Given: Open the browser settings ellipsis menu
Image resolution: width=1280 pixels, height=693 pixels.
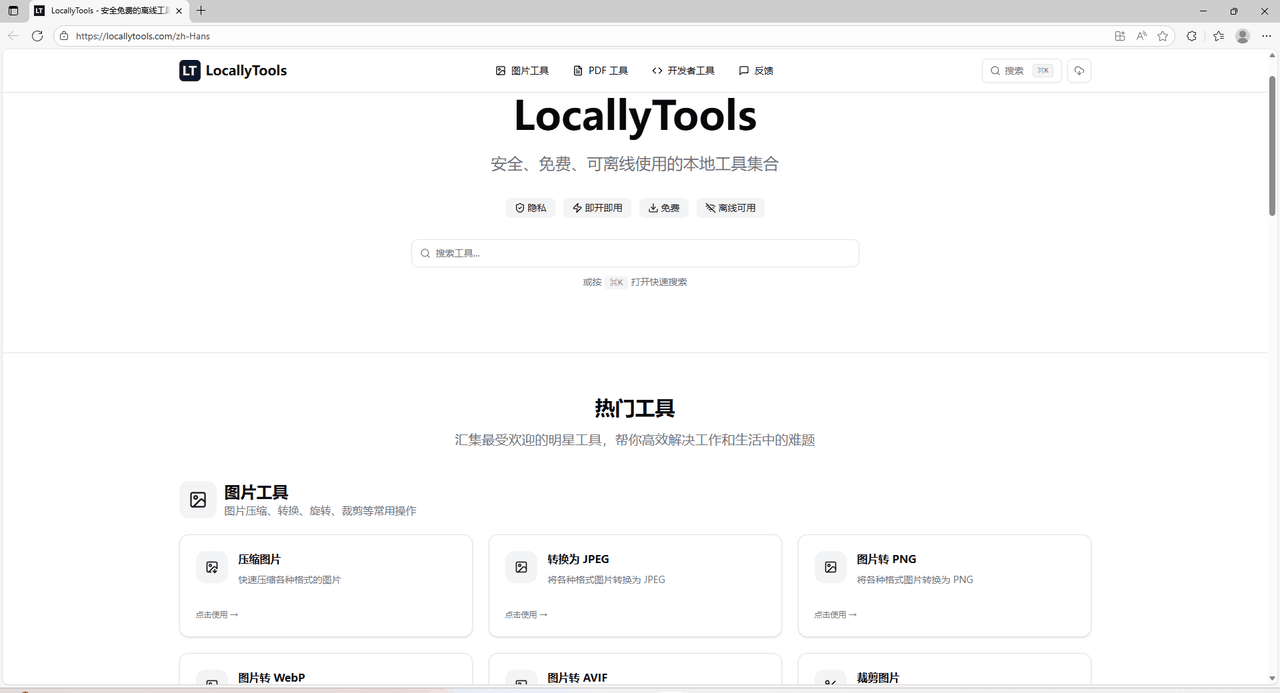Looking at the screenshot, I should pos(1267,36).
